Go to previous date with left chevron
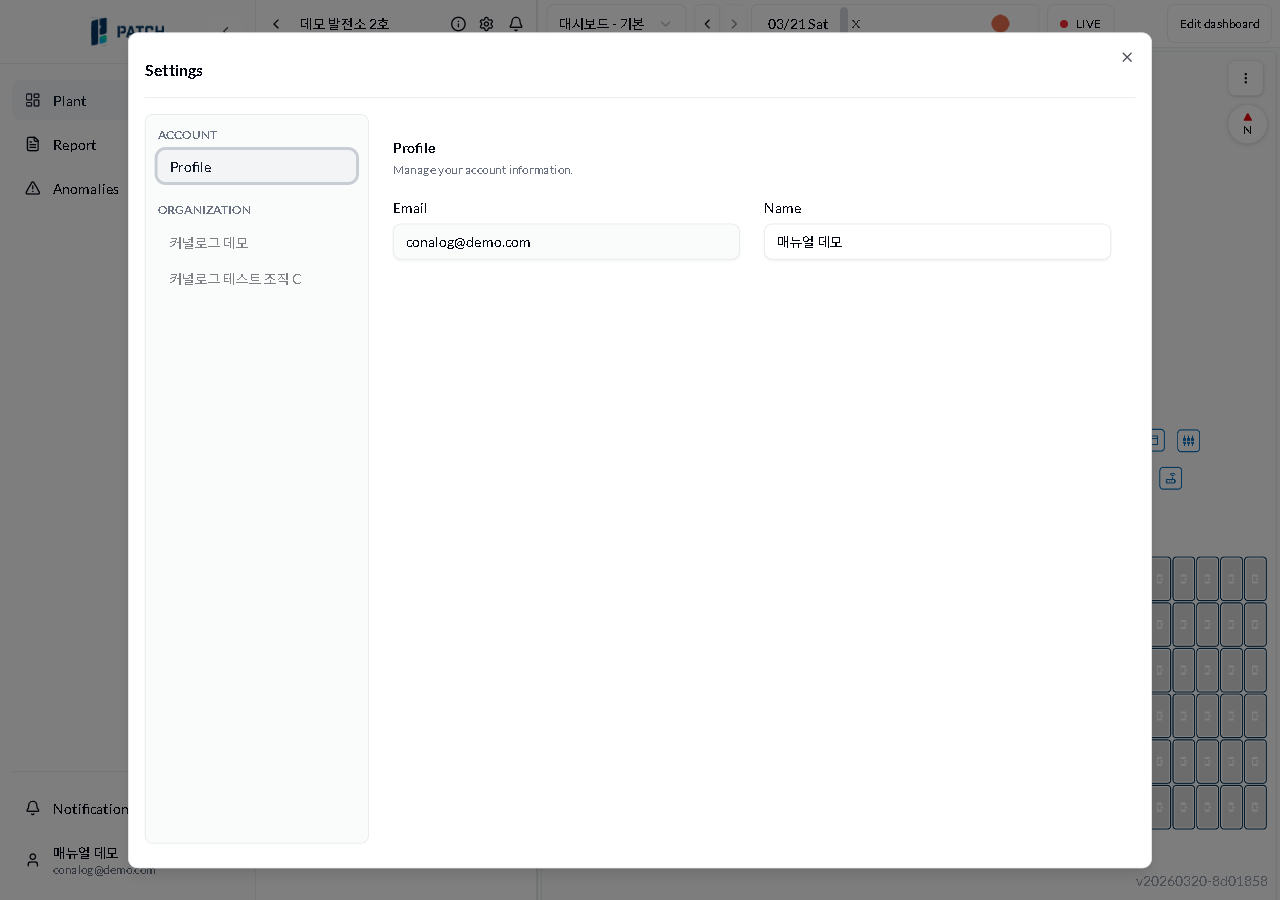The image size is (1280, 900). click(707, 24)
